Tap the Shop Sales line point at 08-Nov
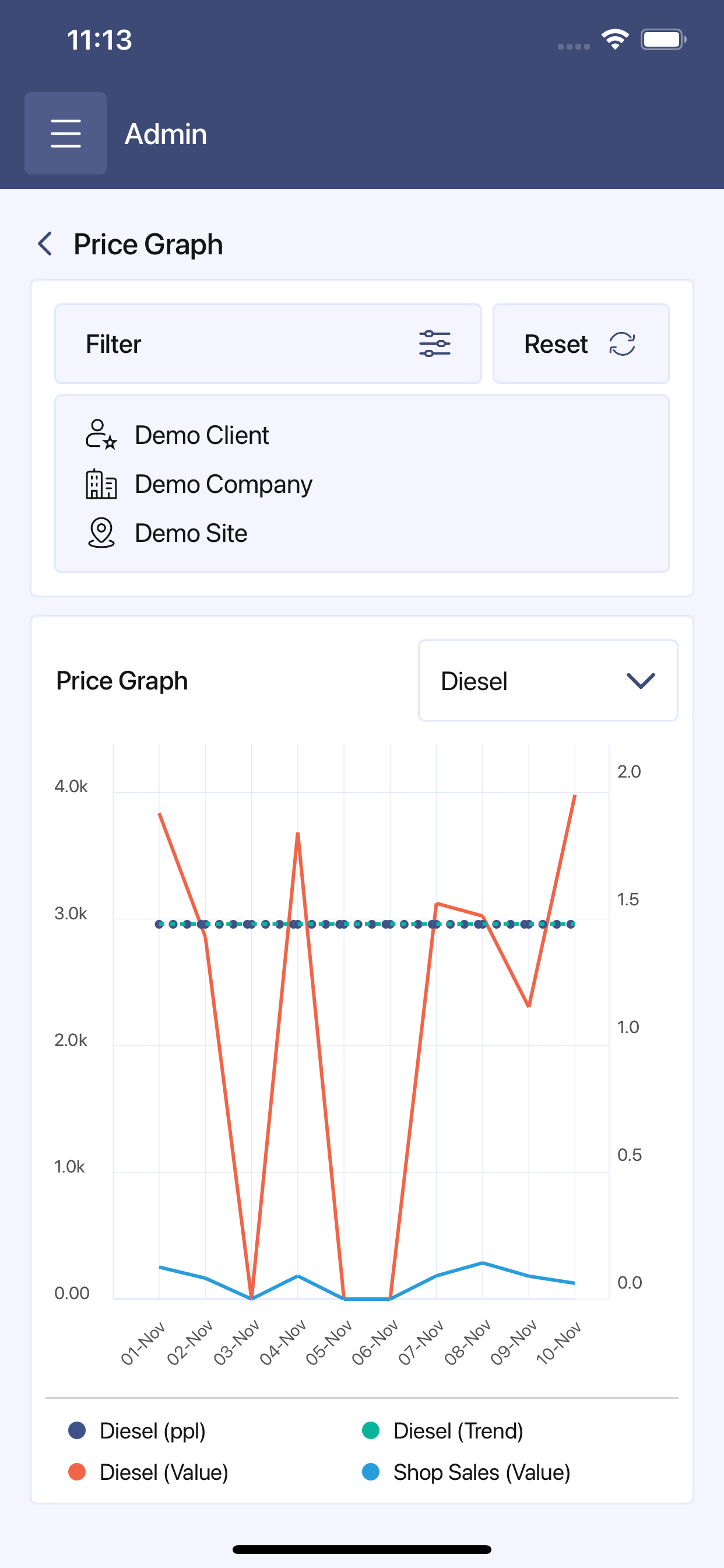 [x=483, y=1262]
